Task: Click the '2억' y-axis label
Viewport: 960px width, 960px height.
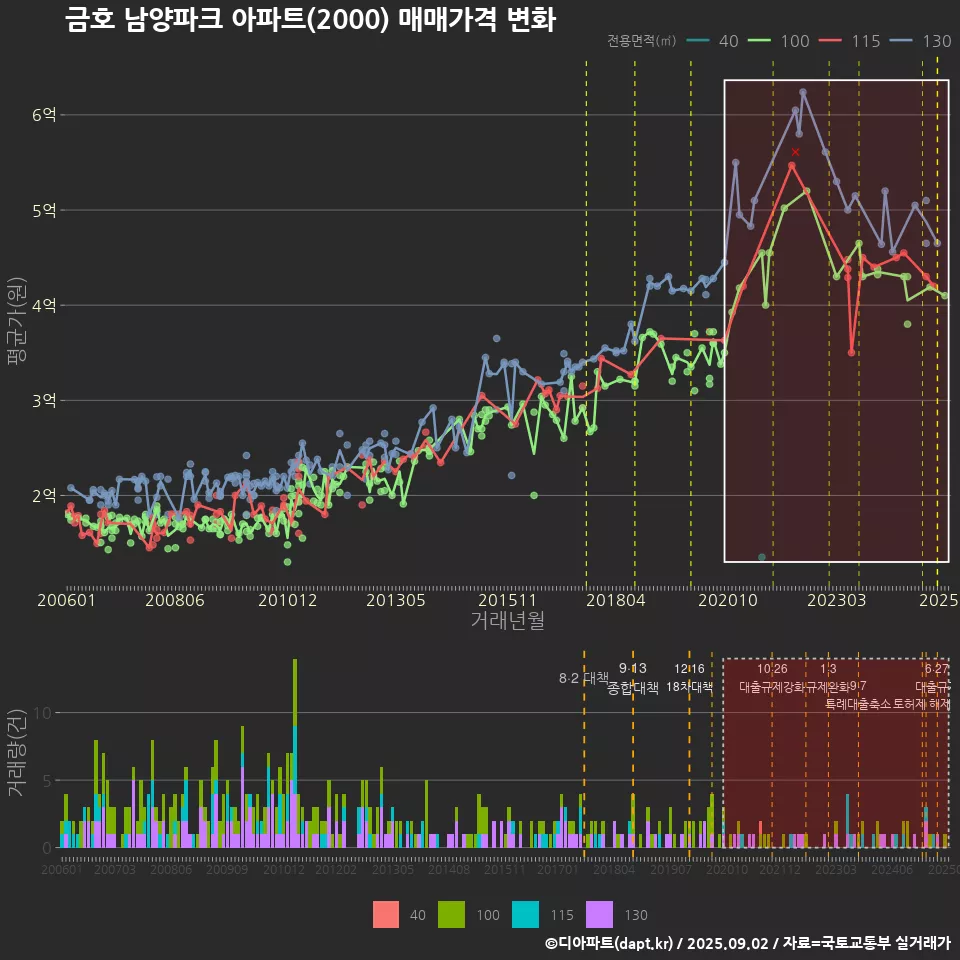Action: coord(44,495)
